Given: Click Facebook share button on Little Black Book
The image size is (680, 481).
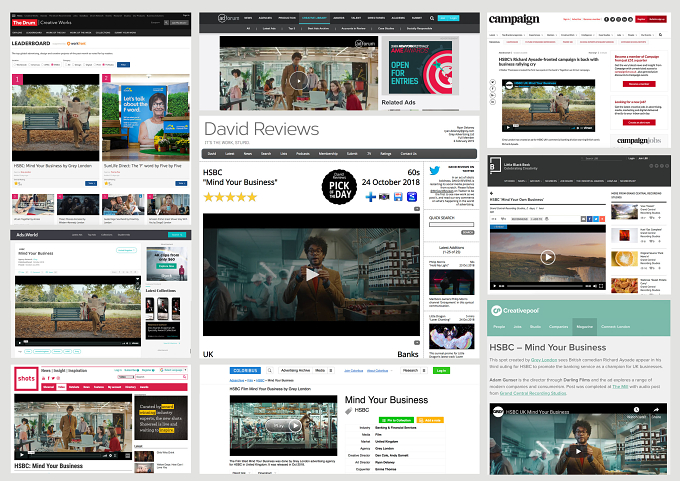Looking at the screenshot, I should [x=589, y=219].
